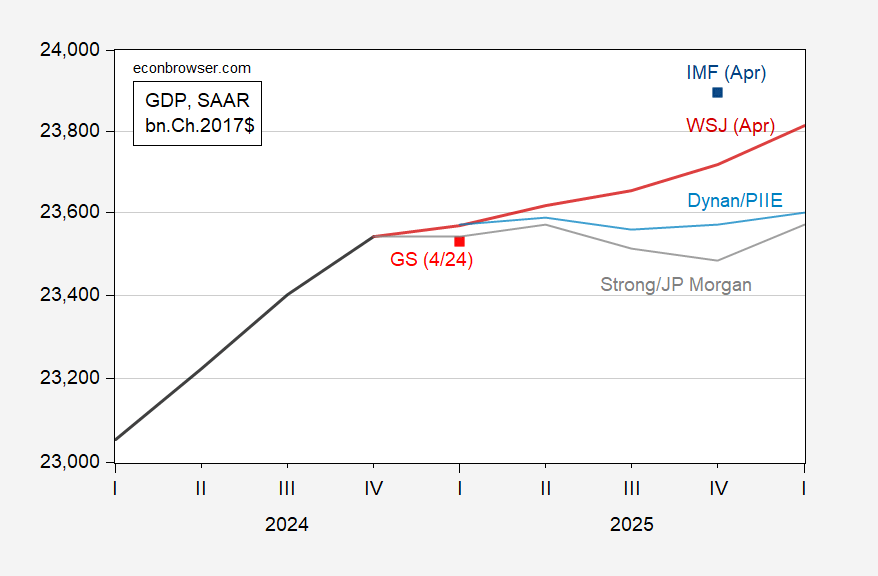Viewport: 878px width, 576px height.
Task: Click the 2025 quarter II tick label
Action: point(546,489)
